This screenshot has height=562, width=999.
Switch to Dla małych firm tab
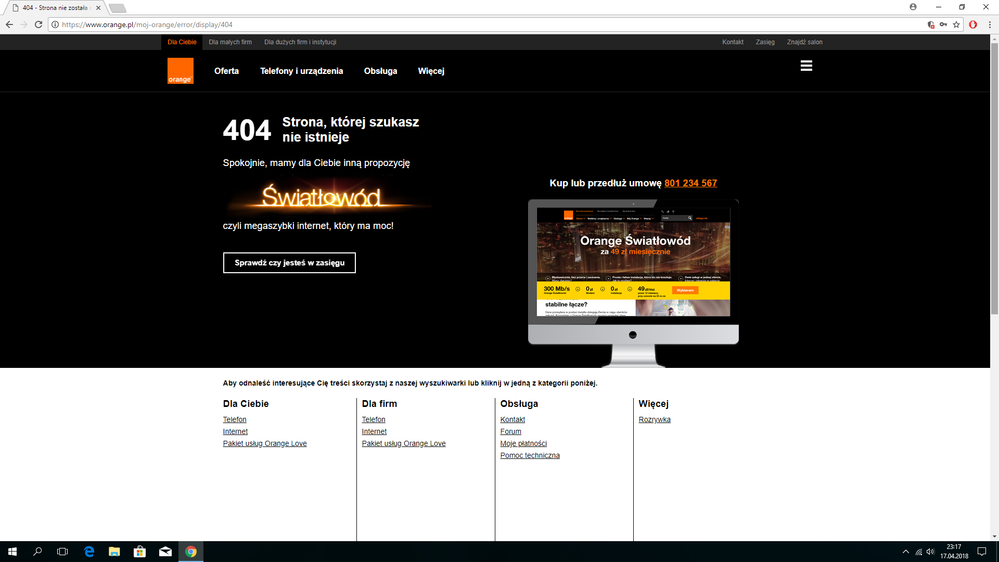coord(230,42)
